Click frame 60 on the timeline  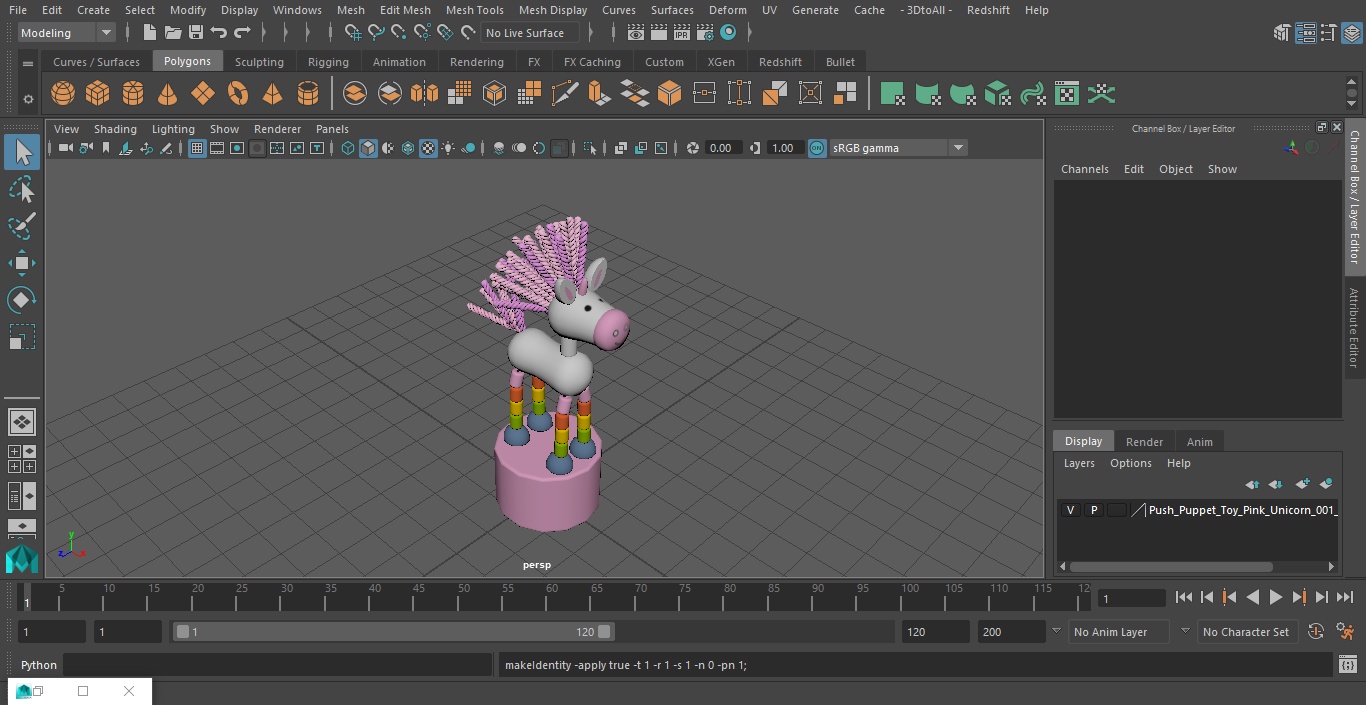pyautogui.click(x=552, y=597)
